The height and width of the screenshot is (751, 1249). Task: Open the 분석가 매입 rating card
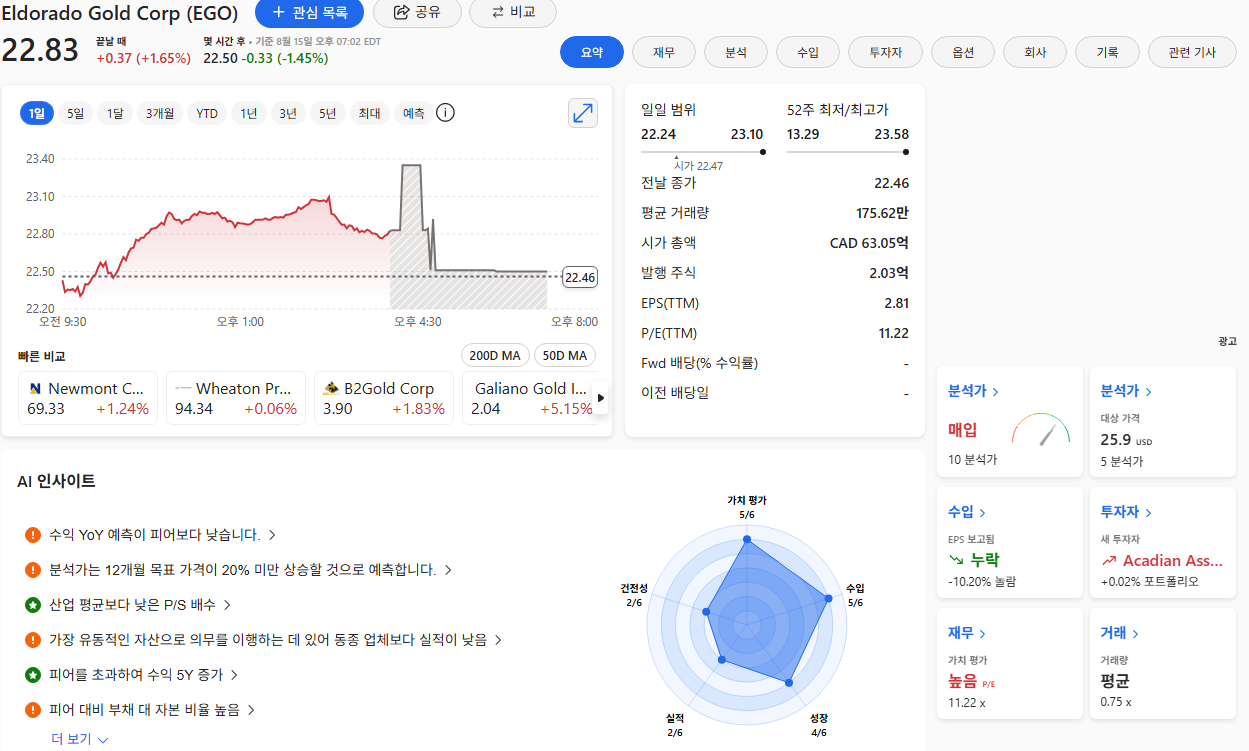click(1010, 422)
